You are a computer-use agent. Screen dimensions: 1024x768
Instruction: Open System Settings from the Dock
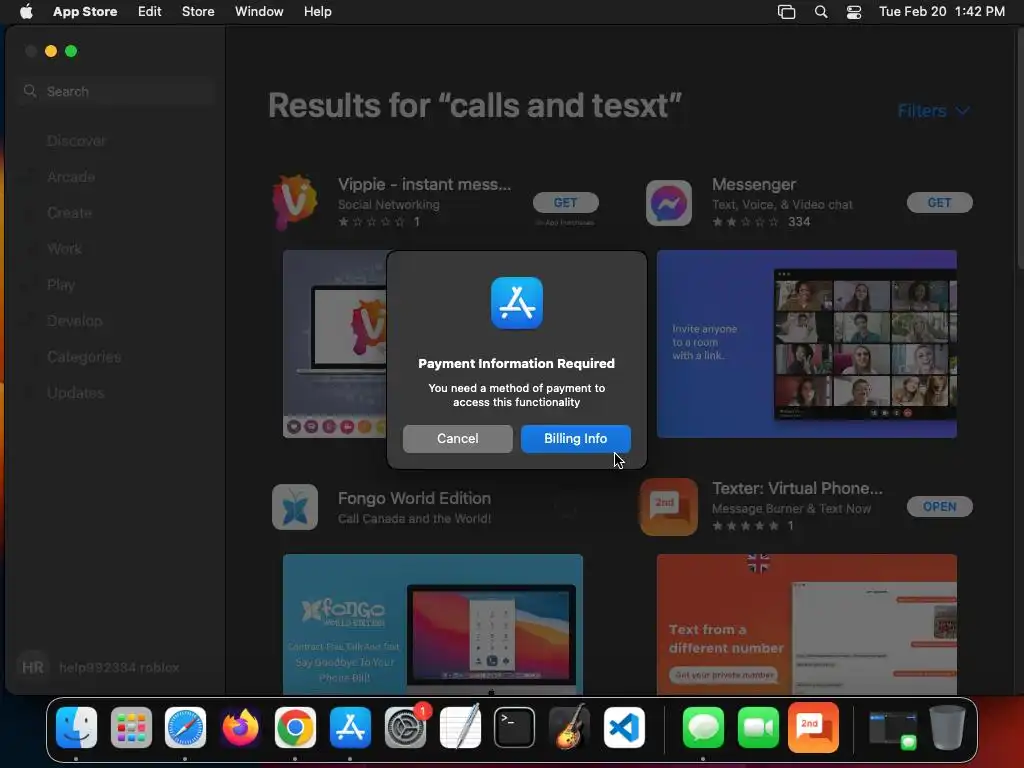coord(405,728)
